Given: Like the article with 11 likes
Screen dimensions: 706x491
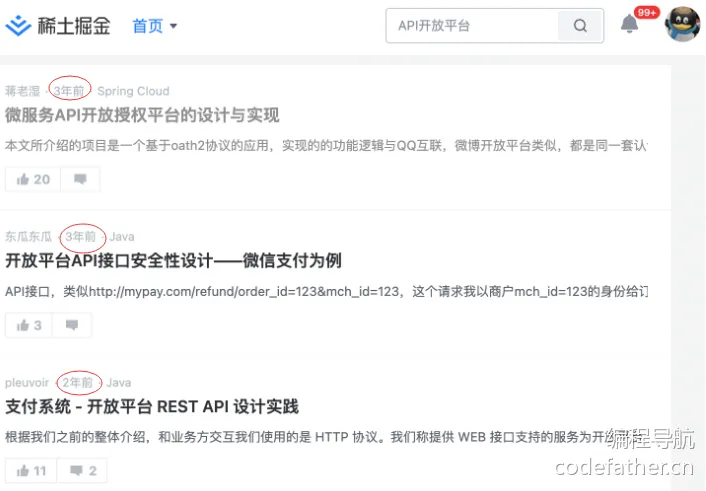Looking at the screenshot, I should coord(31,471).
